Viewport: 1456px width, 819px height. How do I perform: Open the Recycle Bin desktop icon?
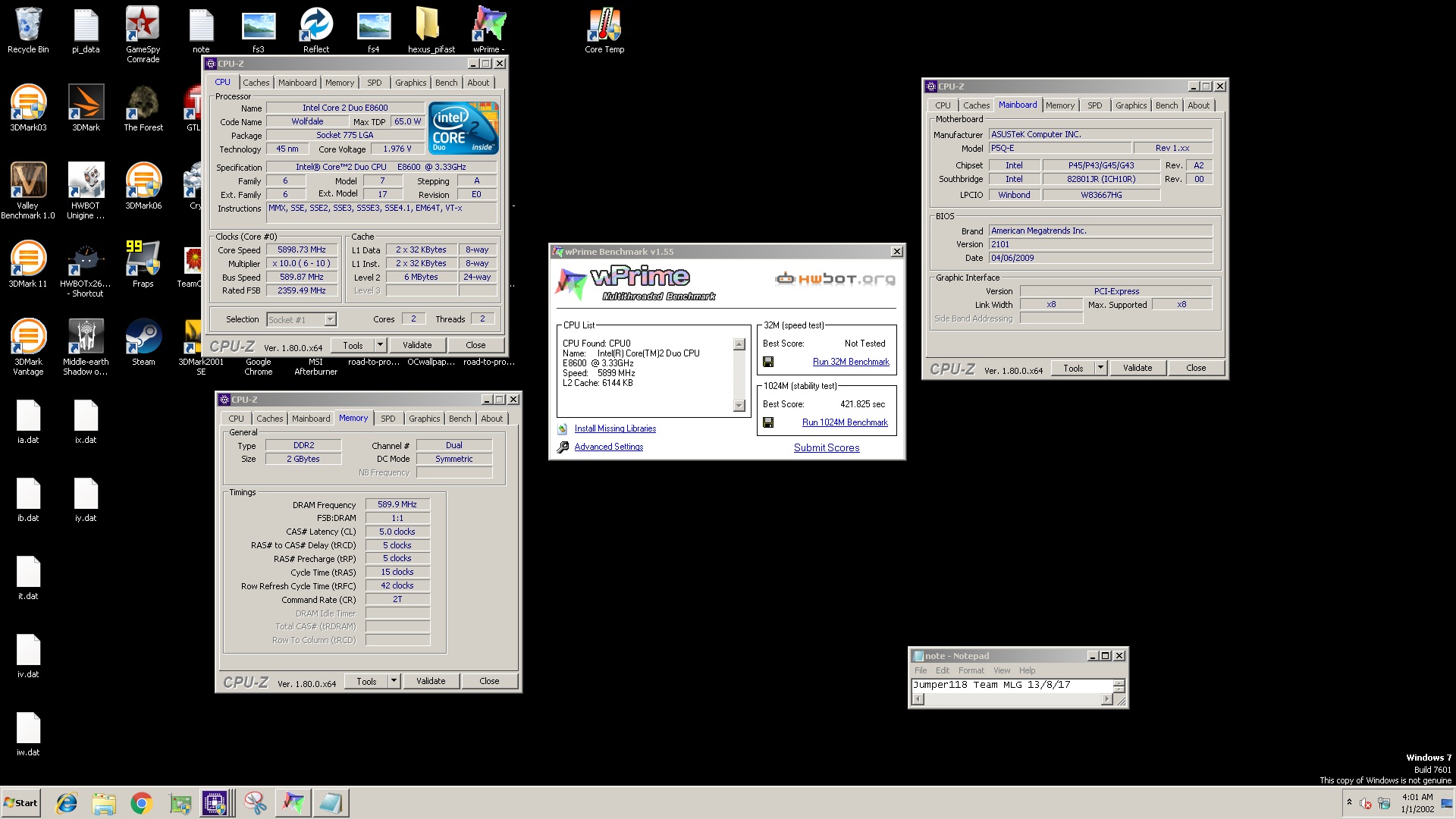tap(28, 30)
